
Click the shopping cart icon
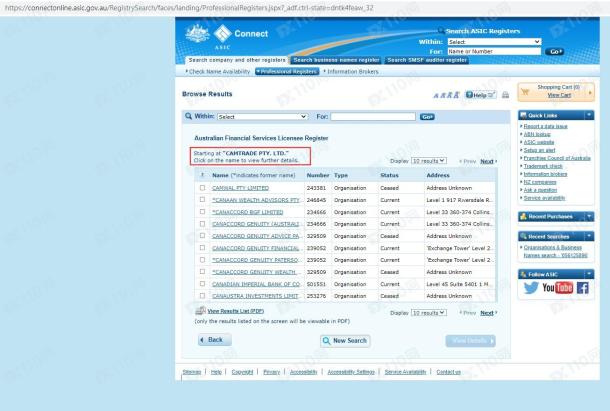[525, 92]
